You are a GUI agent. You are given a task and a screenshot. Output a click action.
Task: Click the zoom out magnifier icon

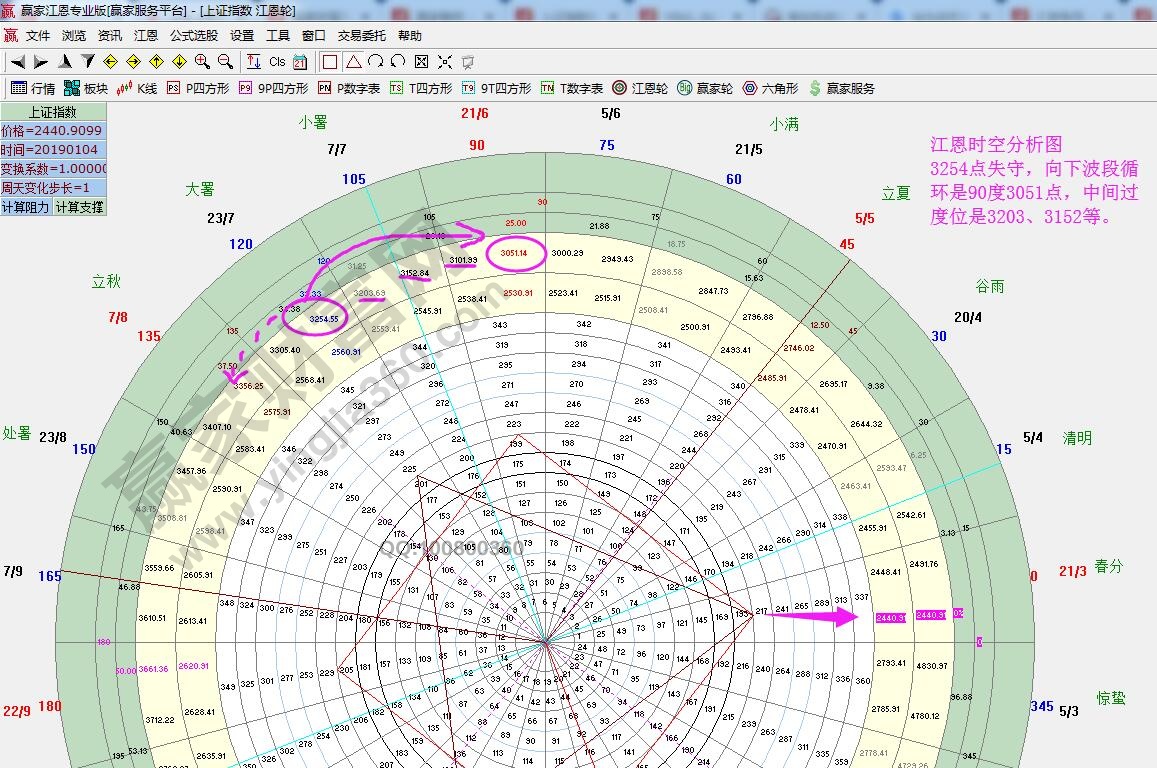(x=225, y=62)
